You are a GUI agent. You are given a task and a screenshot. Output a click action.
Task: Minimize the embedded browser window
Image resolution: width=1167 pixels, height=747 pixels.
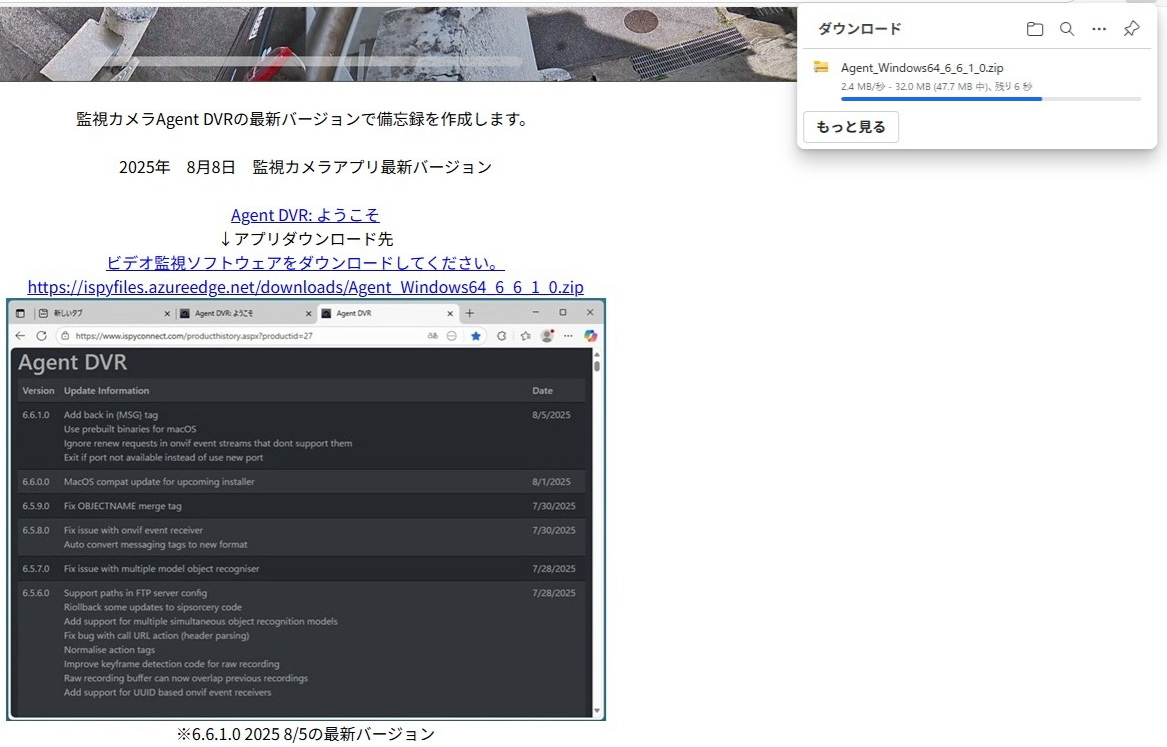tap(535, 312)
